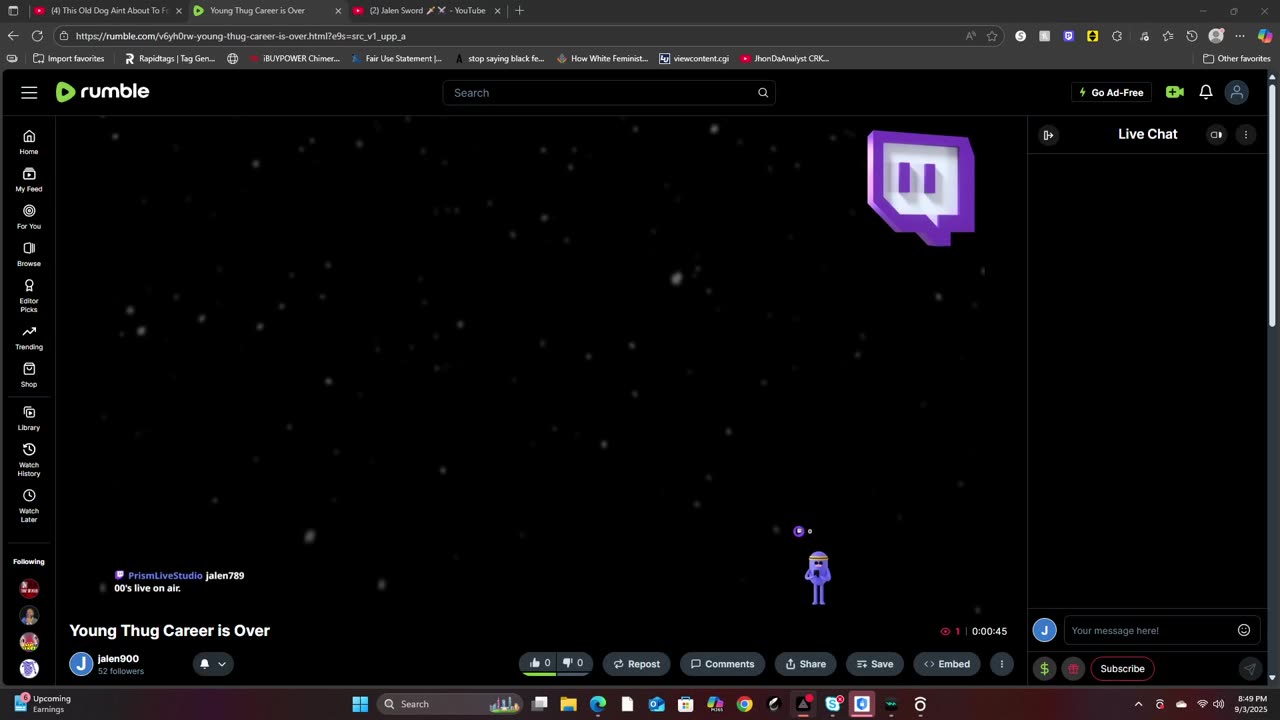Open the jalen900 channel link
The image size is (1280, 720).
(x=118, y=658)
